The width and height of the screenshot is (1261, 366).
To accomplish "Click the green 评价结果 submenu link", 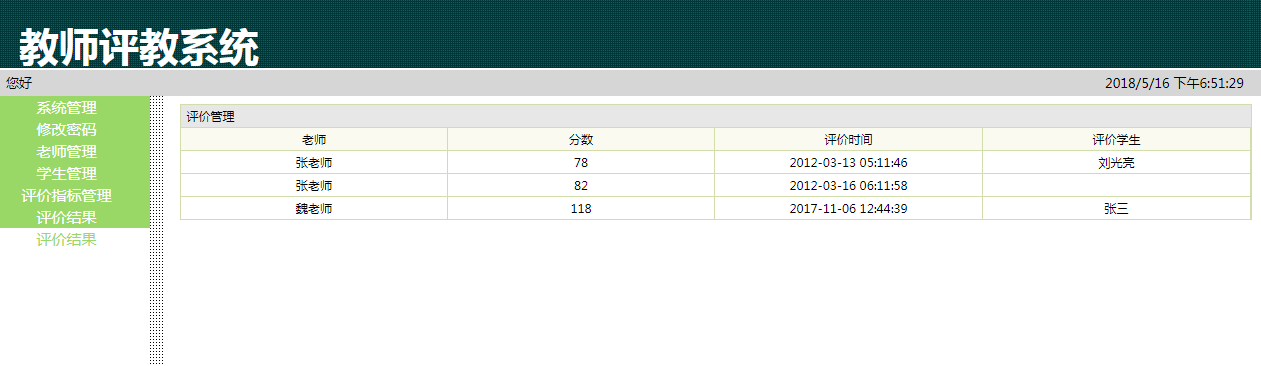I will click(66, 240).
